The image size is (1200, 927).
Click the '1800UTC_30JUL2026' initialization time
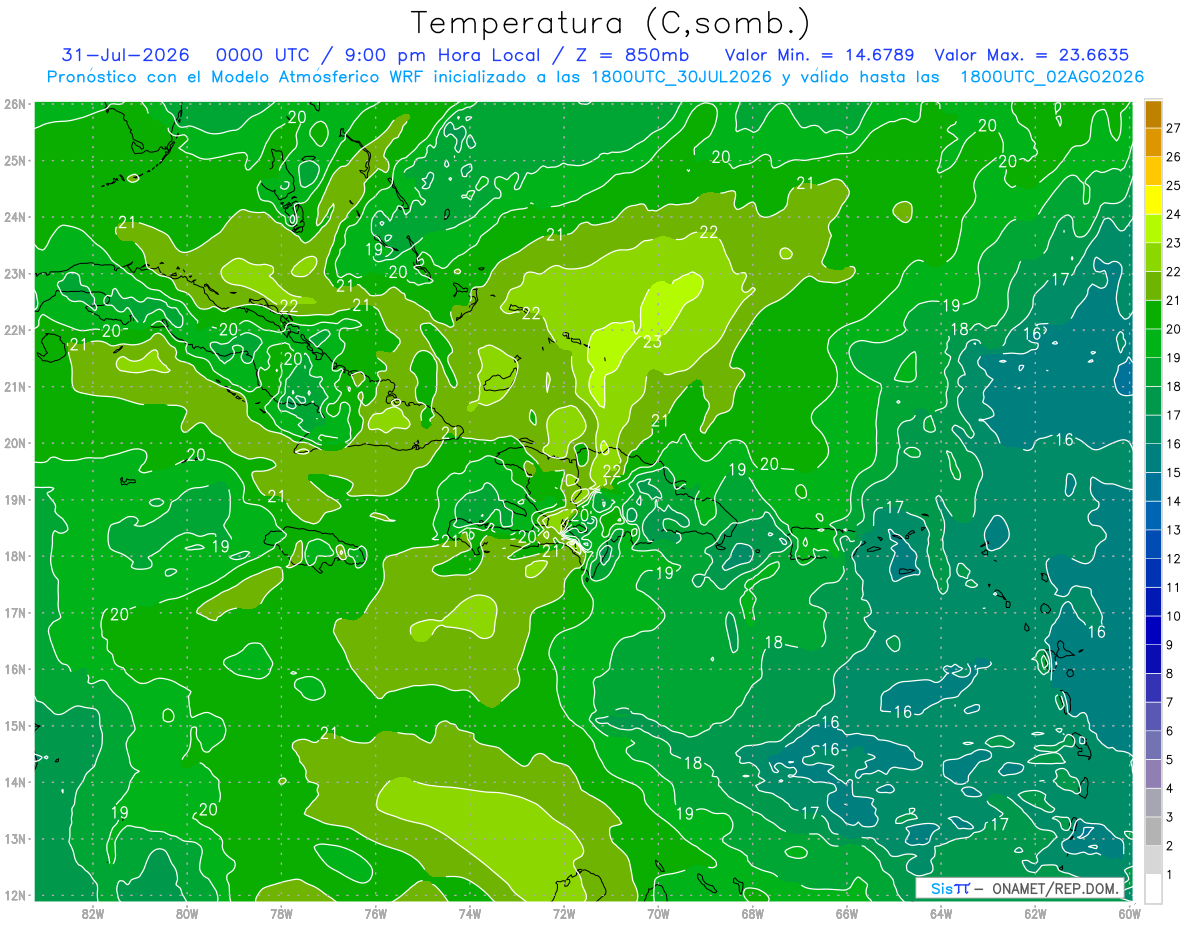(681, 77)
